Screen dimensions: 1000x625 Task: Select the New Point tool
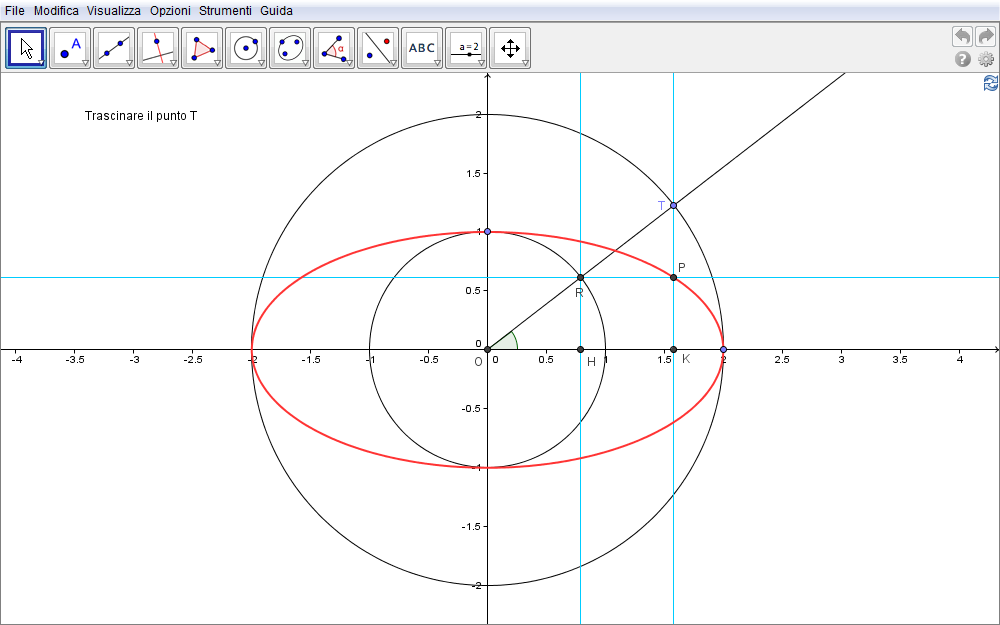(x=70, y=47)
